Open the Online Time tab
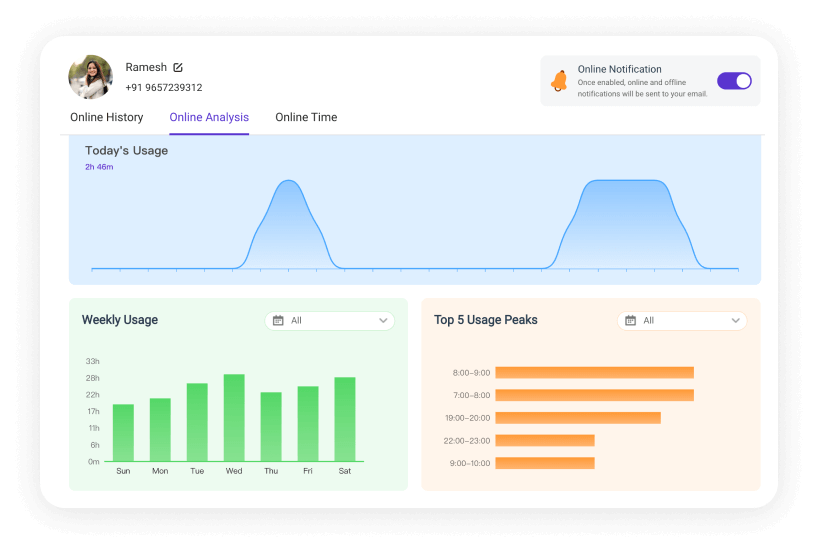This screenshot has height=552, width=818. coord(306,117)
